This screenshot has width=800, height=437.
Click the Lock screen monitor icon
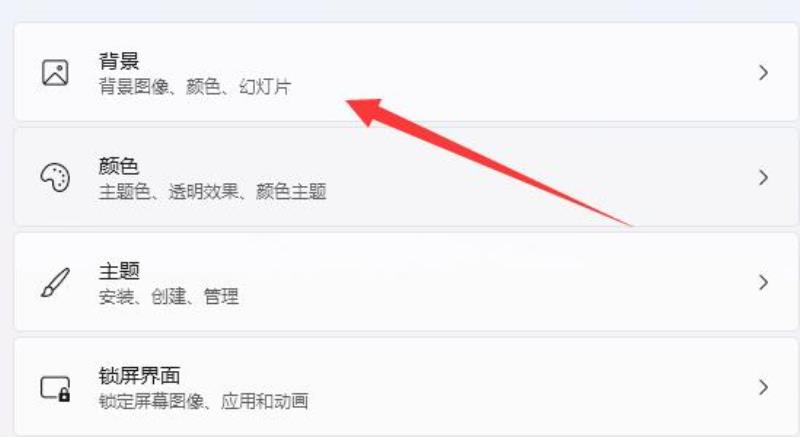[x=55, y=389]
